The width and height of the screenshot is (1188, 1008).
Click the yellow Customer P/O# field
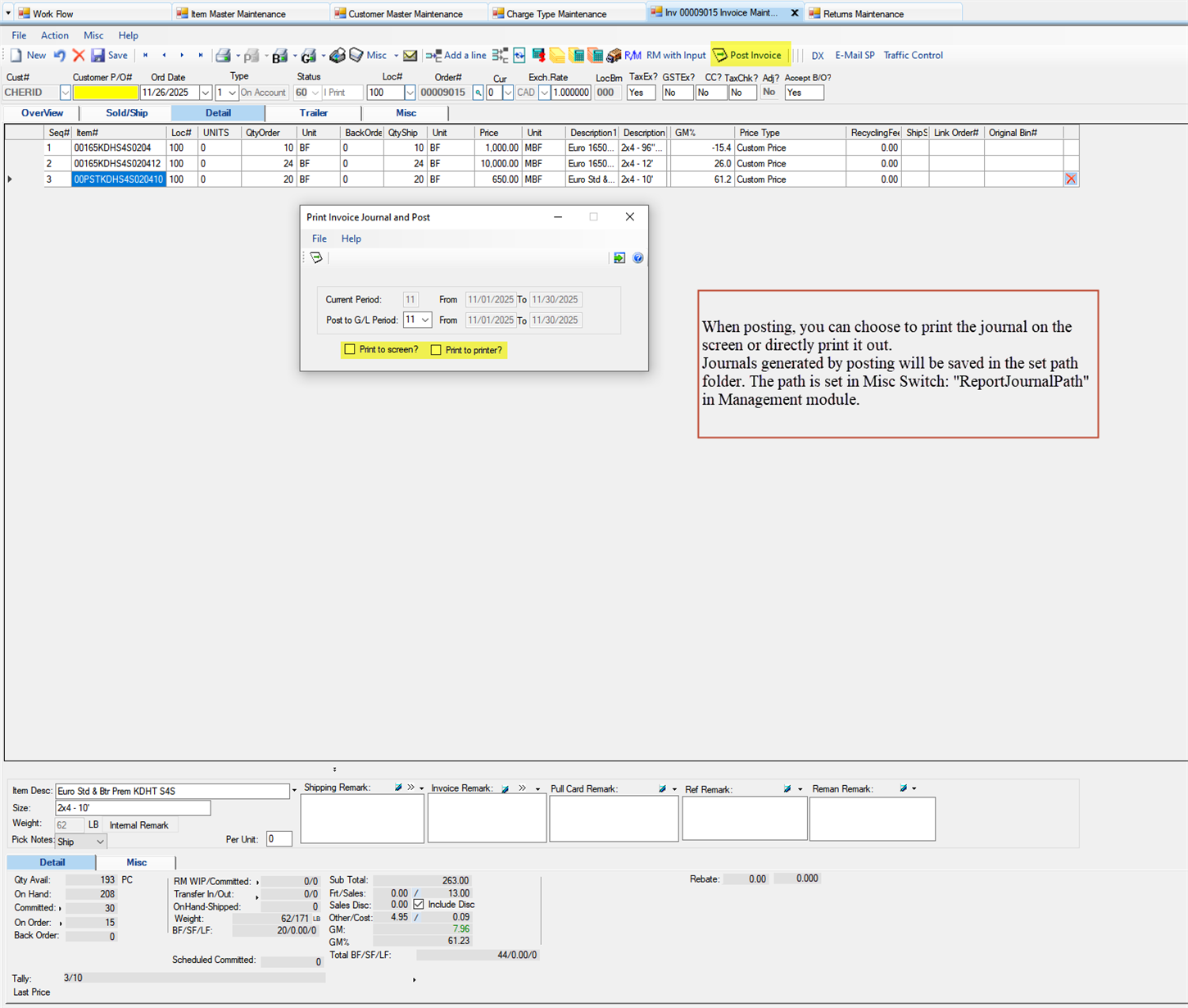[105, 92]
